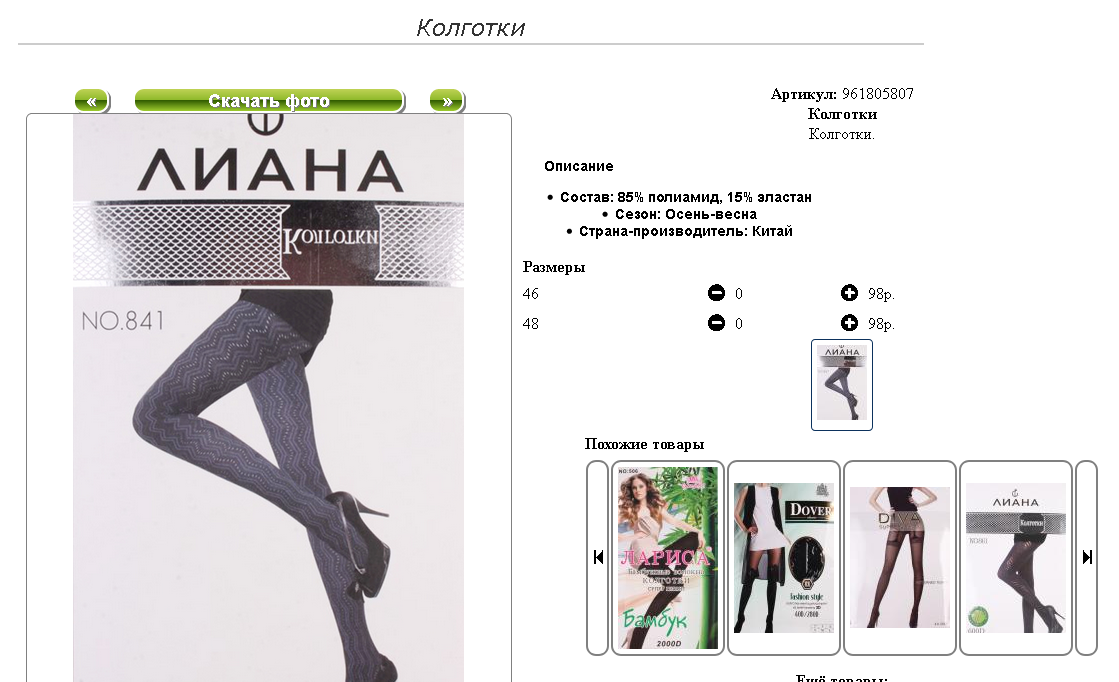The image size is (1119, 682).
Task: Increase quantity for size 48
Action: tap(849, 323)
